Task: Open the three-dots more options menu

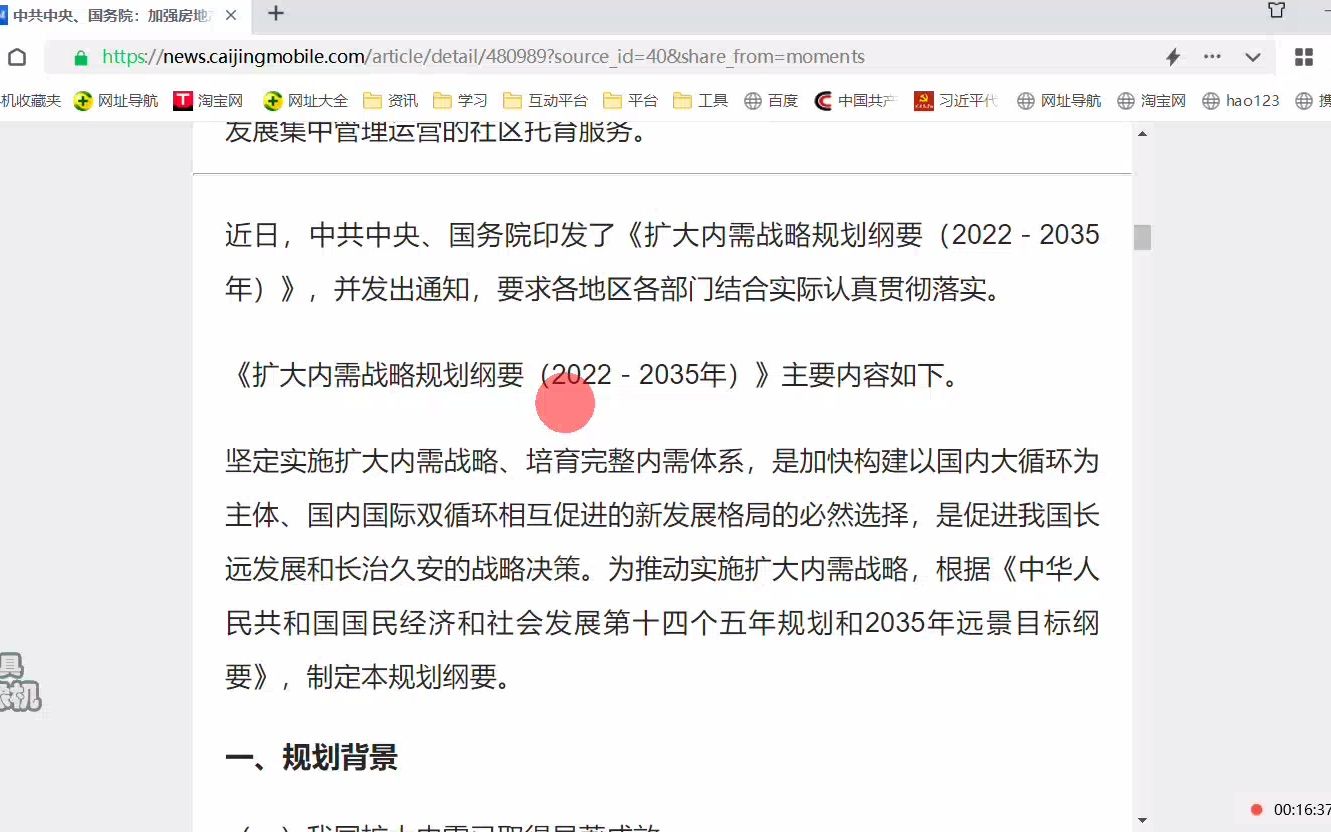Action: 1213,57
